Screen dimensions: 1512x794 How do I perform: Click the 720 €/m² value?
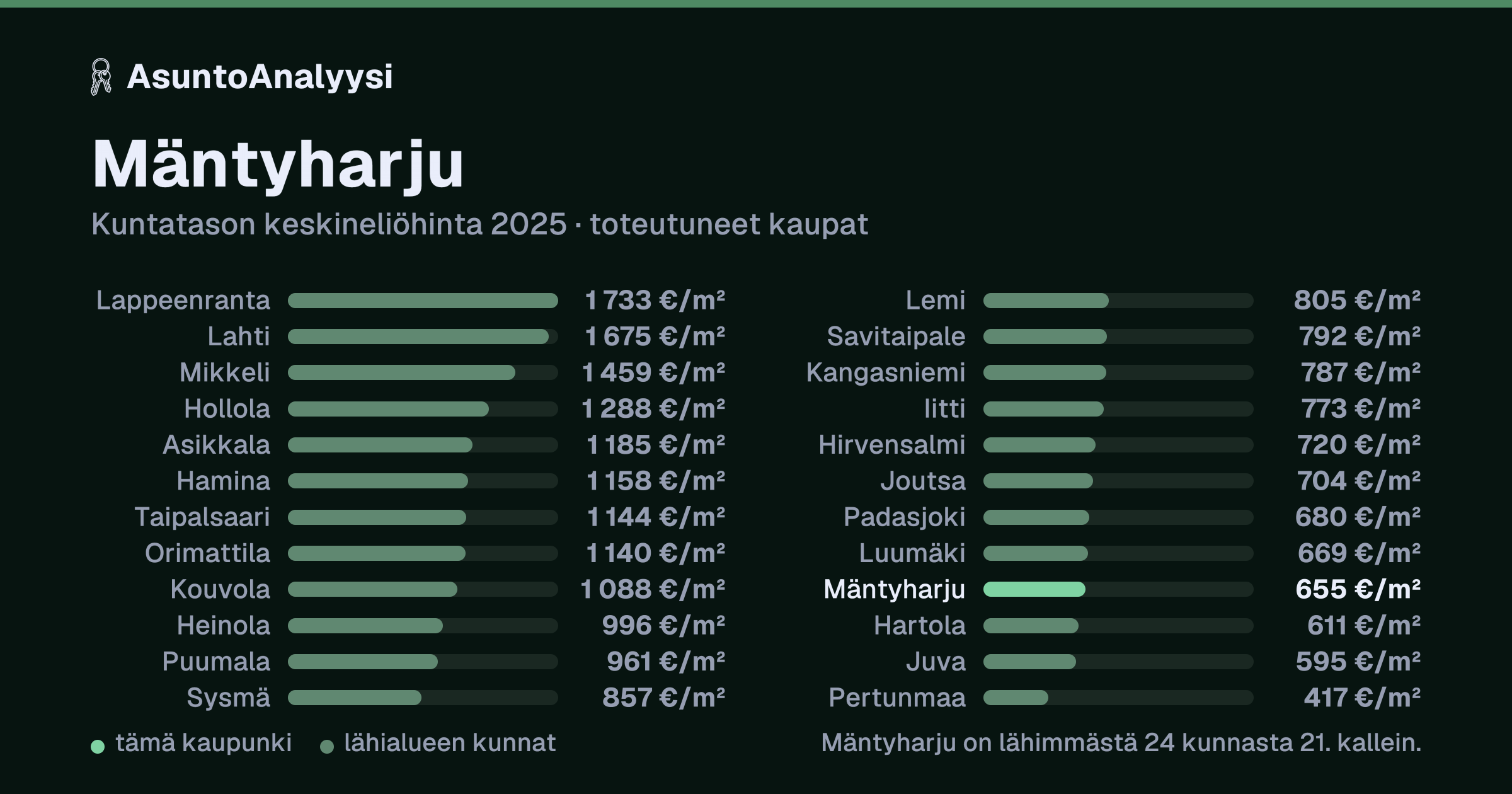tap(1360, 445)
